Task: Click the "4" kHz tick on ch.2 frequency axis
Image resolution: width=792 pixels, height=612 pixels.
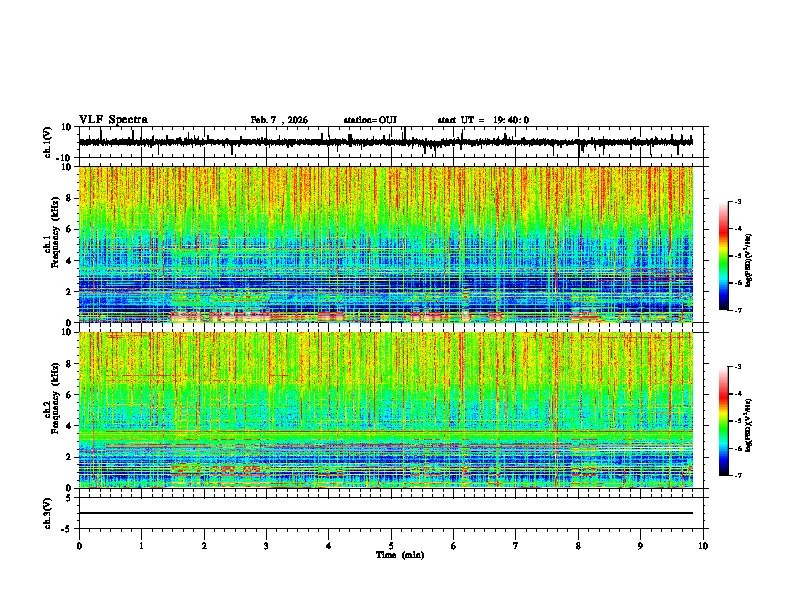Action: coord(70,426)
